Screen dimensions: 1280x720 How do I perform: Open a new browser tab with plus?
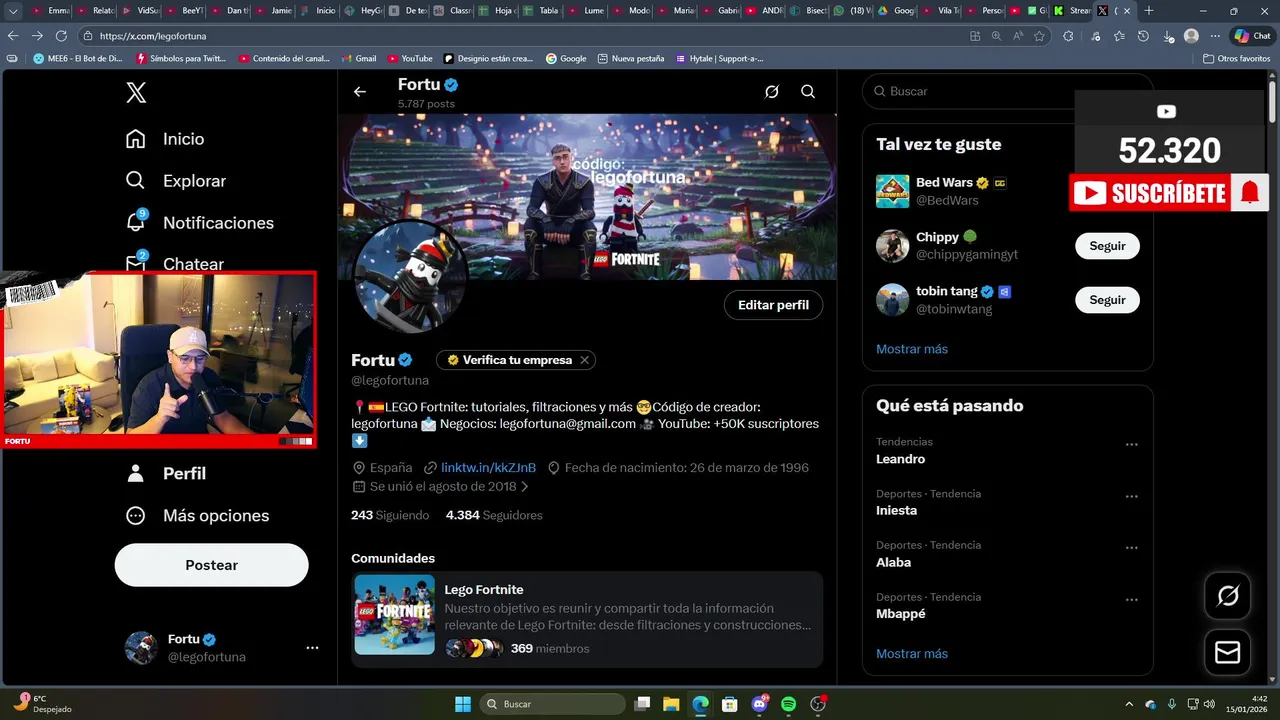coord(1148,11)
